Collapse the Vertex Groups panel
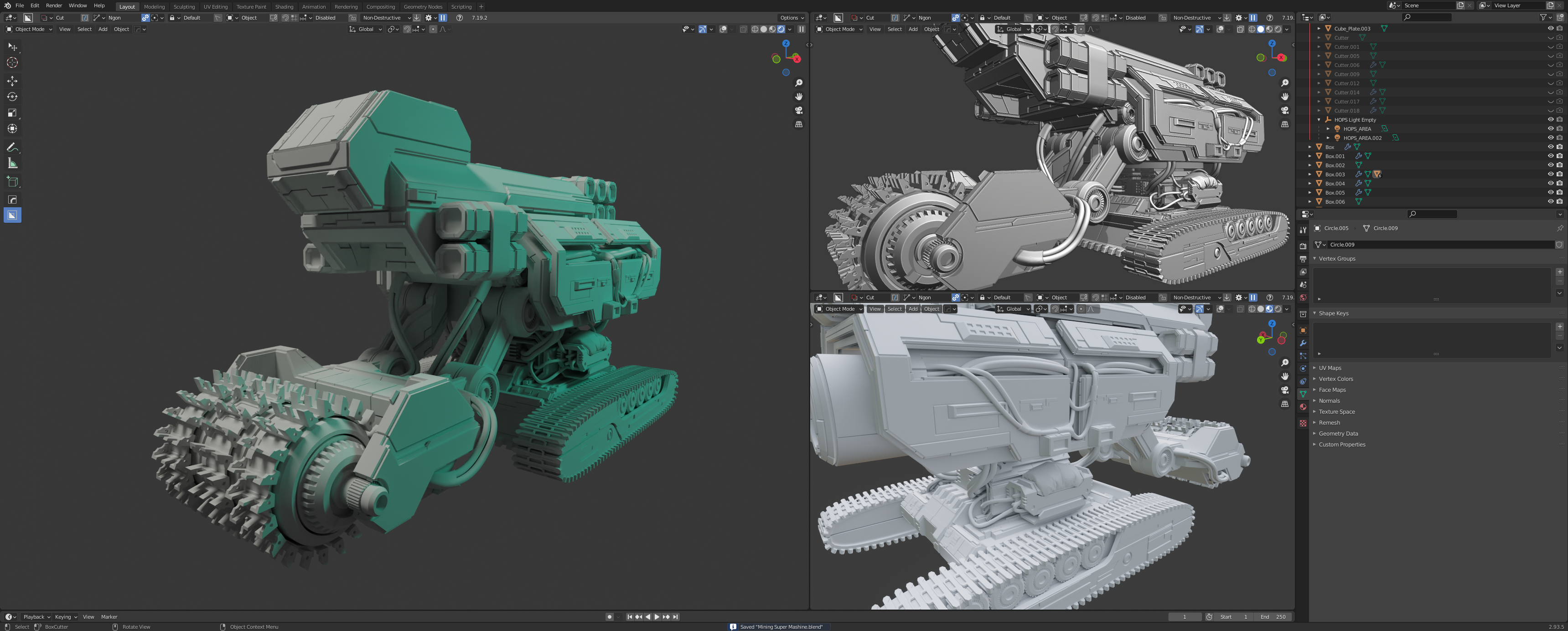 tap(1337, 259)
